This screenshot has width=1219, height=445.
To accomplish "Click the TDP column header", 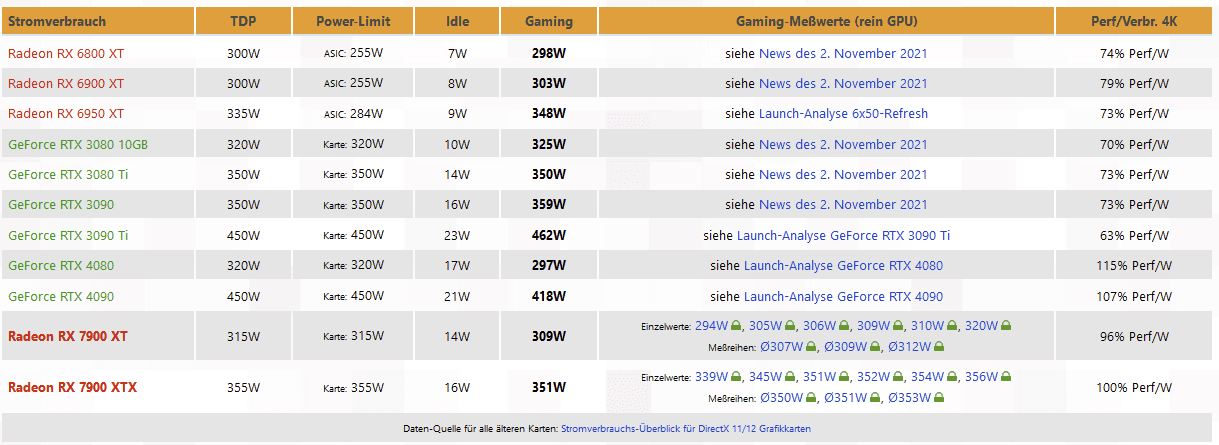I will [x=242, y=20].
